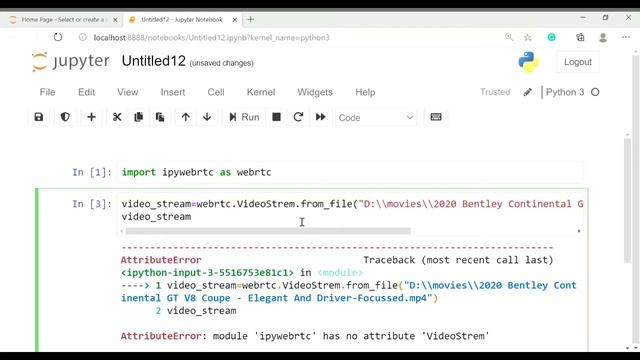
Task: Paste cells below icon
Action: click(160, 117)
